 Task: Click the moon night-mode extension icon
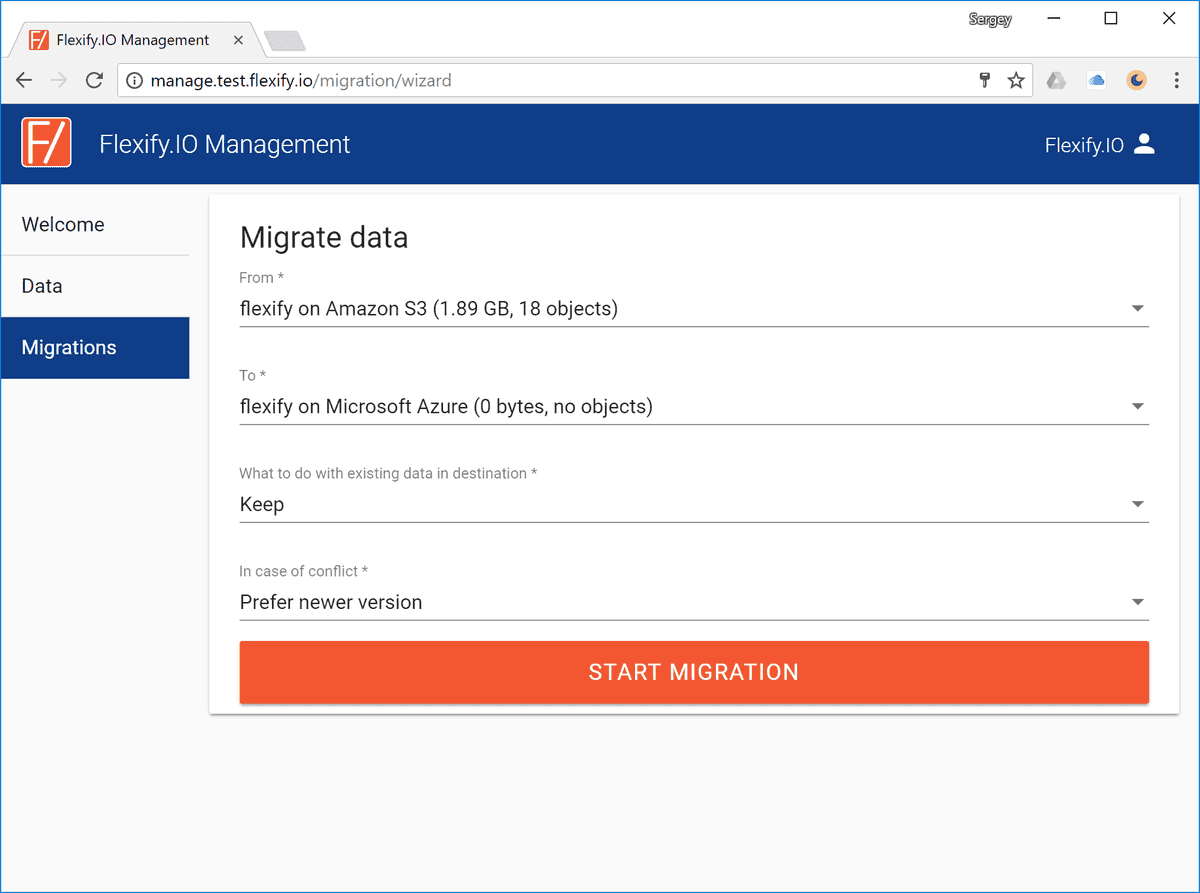pyautogui.click(x=1137, y=80)
